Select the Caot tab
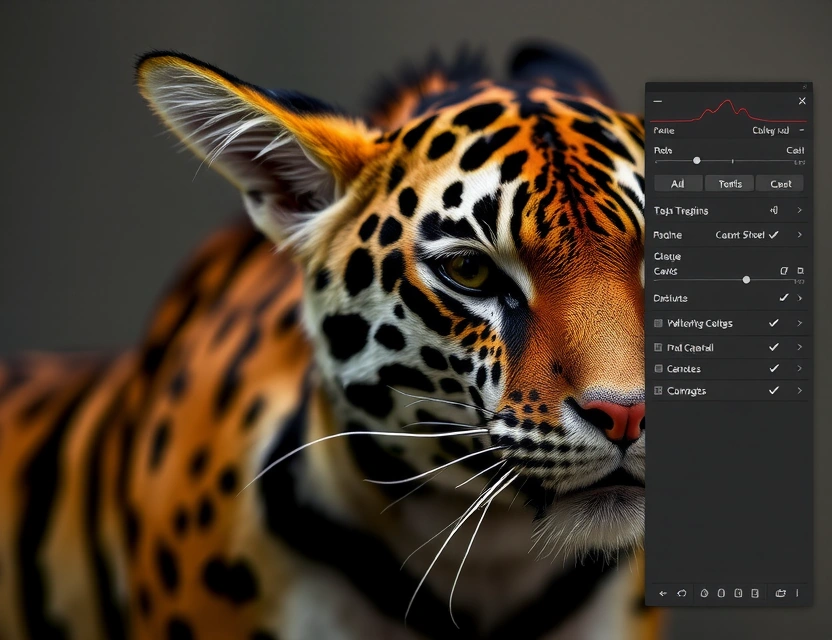Screen dimensions: 832x640 pyautogui.click(x=779, y=183)
